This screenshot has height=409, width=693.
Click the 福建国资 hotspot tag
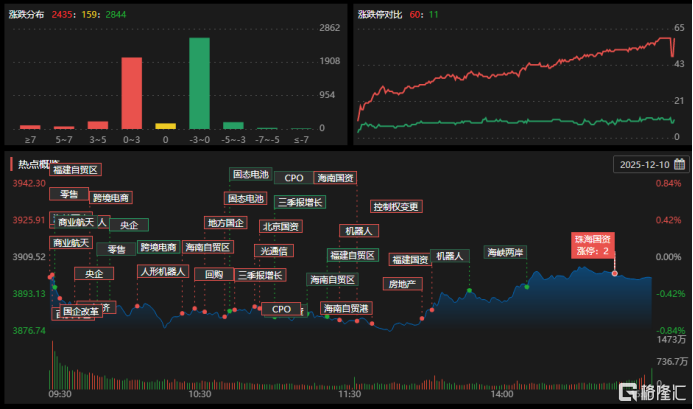408,259
